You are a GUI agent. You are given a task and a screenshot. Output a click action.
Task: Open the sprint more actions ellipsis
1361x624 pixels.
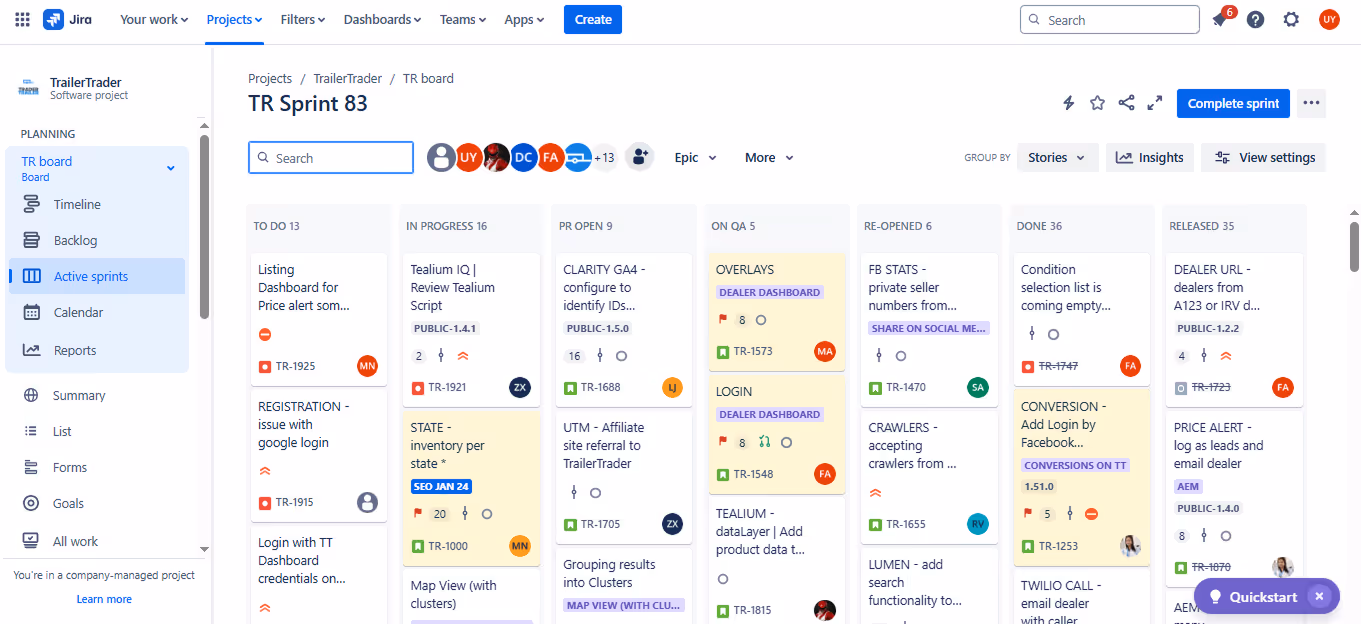[x=1312, y=103]
